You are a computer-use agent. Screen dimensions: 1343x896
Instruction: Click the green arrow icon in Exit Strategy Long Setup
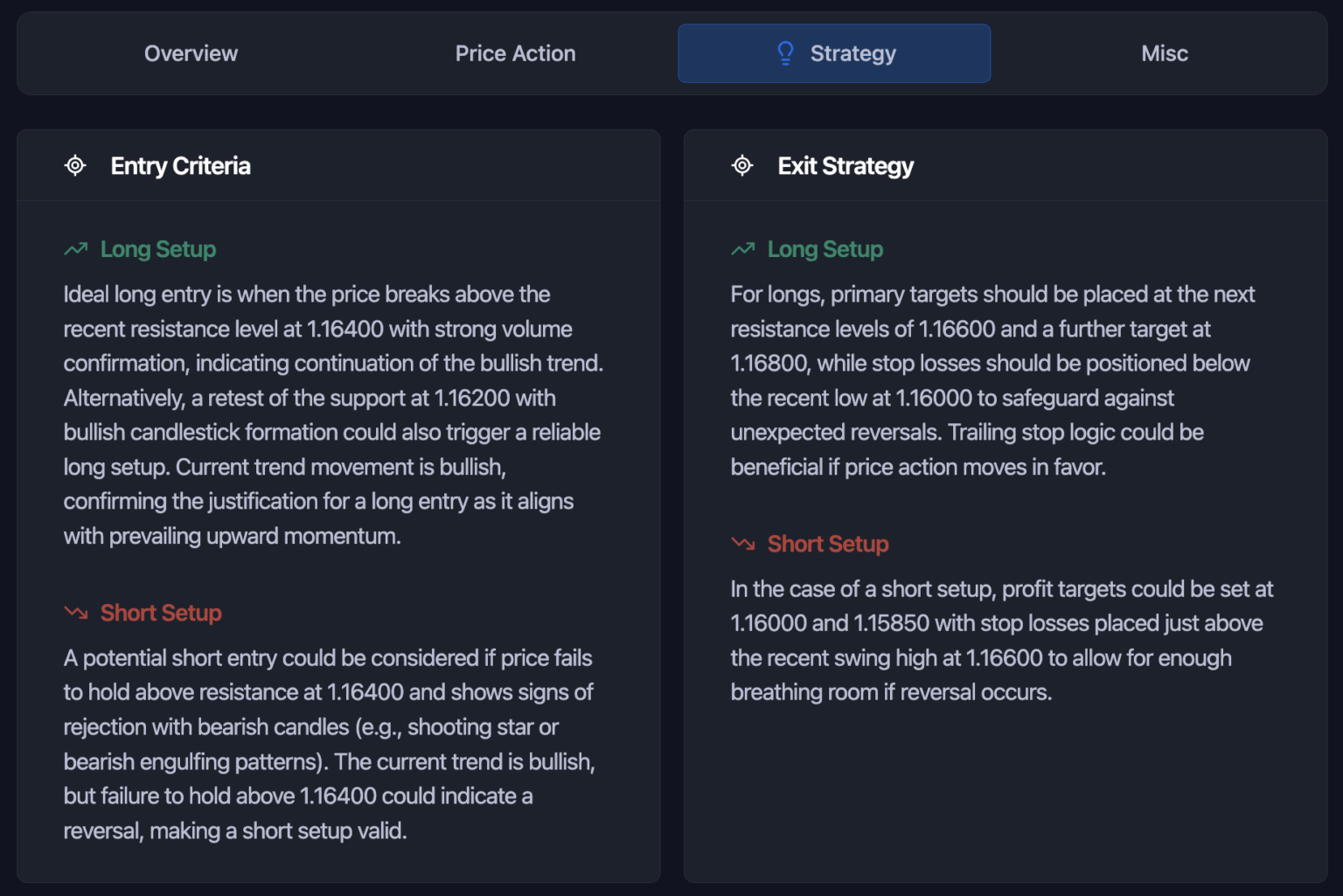coord(741,248)
